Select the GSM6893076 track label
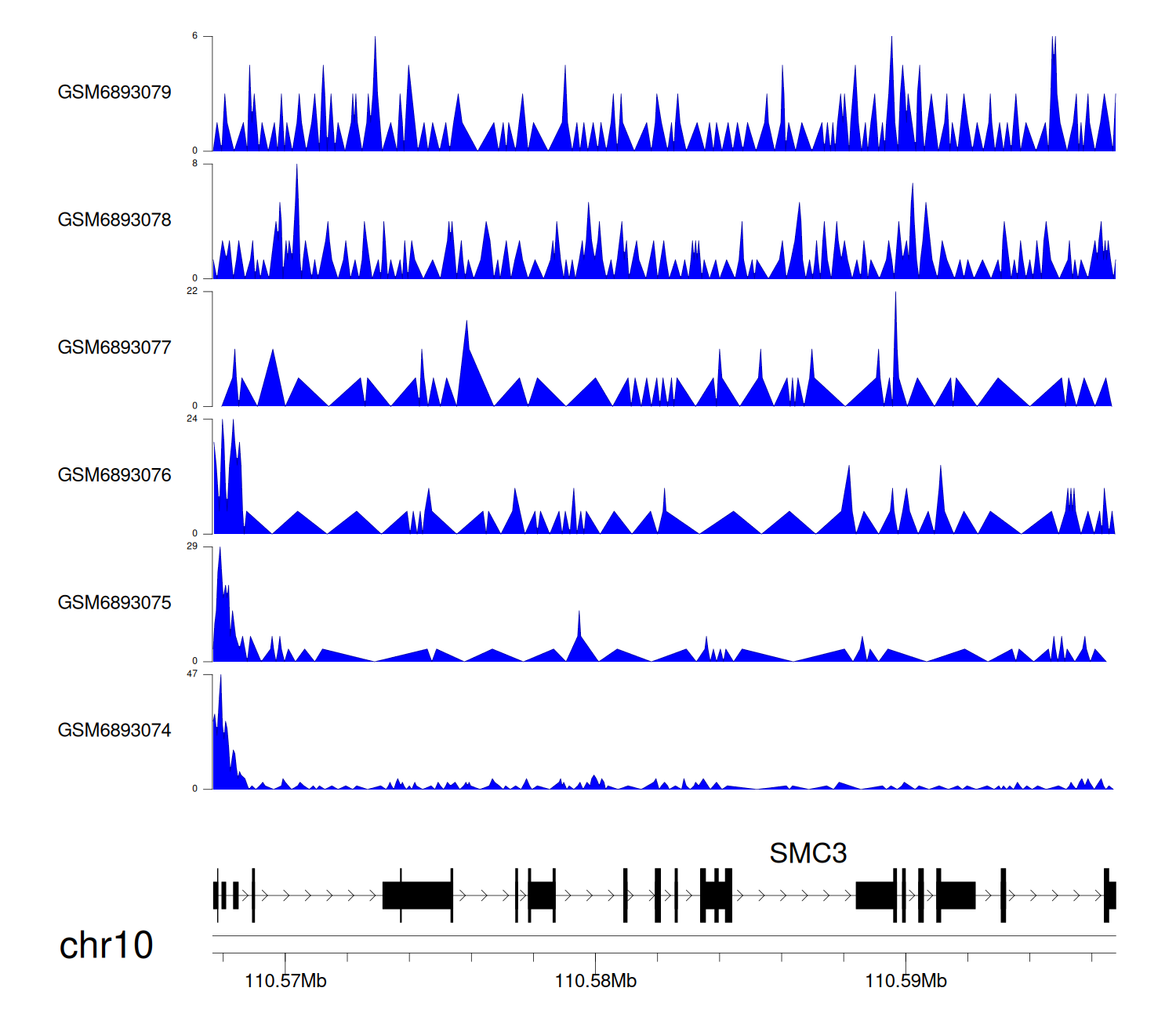This screenshot has width=1176, height=1035. click(x=114, y=475)
